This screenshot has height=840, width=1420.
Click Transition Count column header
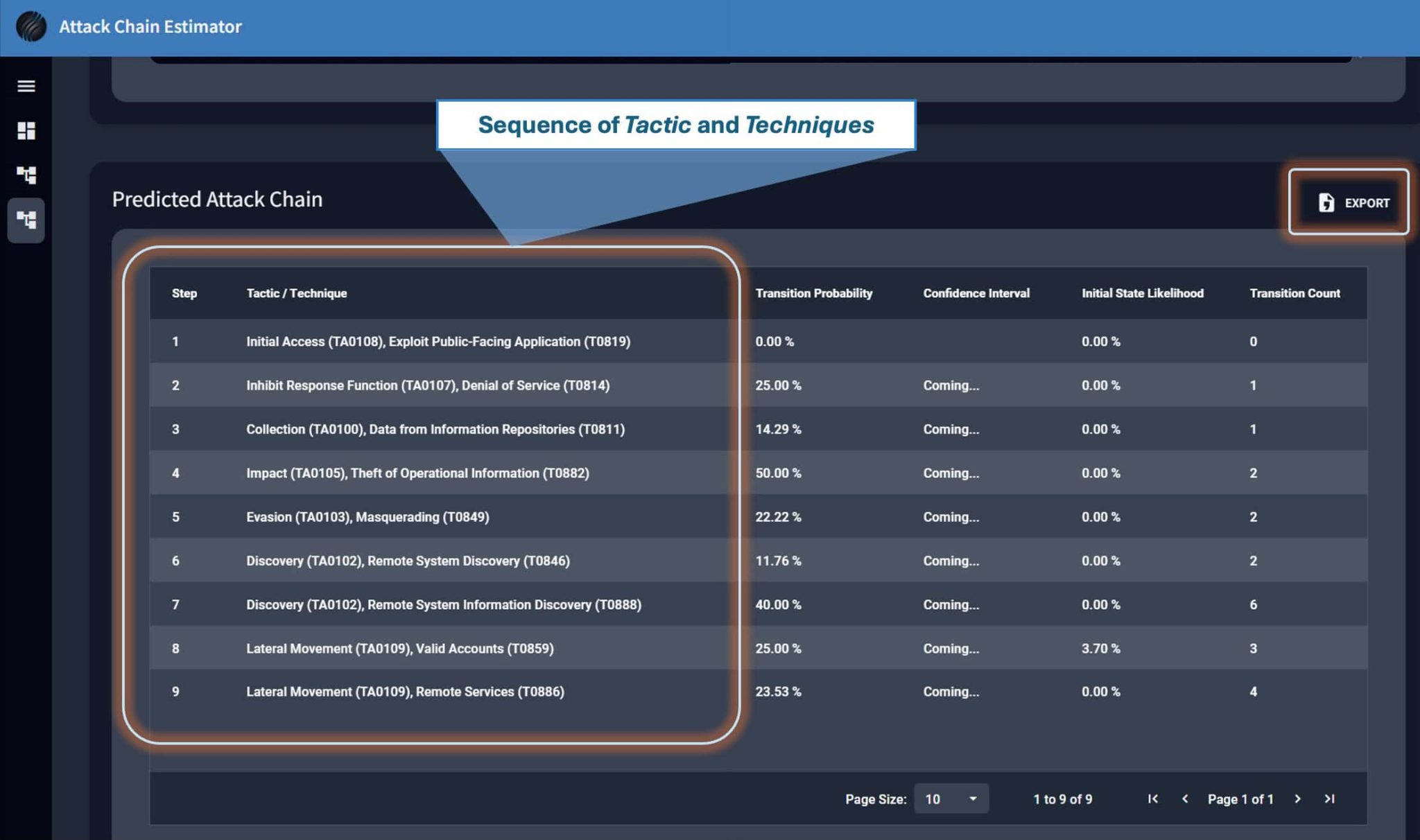click(x=1295, y=293)
